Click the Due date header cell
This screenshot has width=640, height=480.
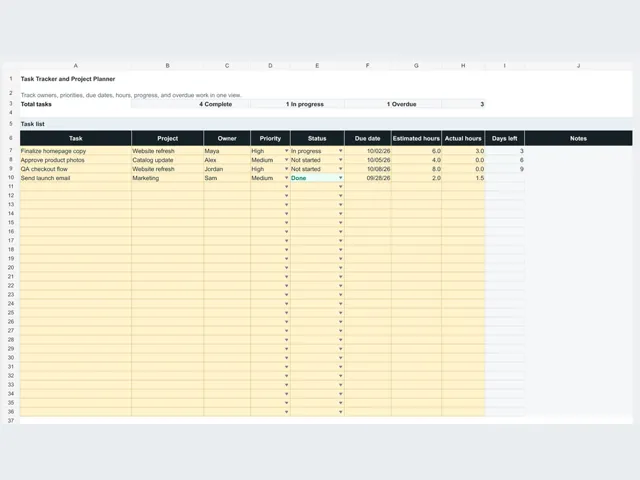[367, 138]
